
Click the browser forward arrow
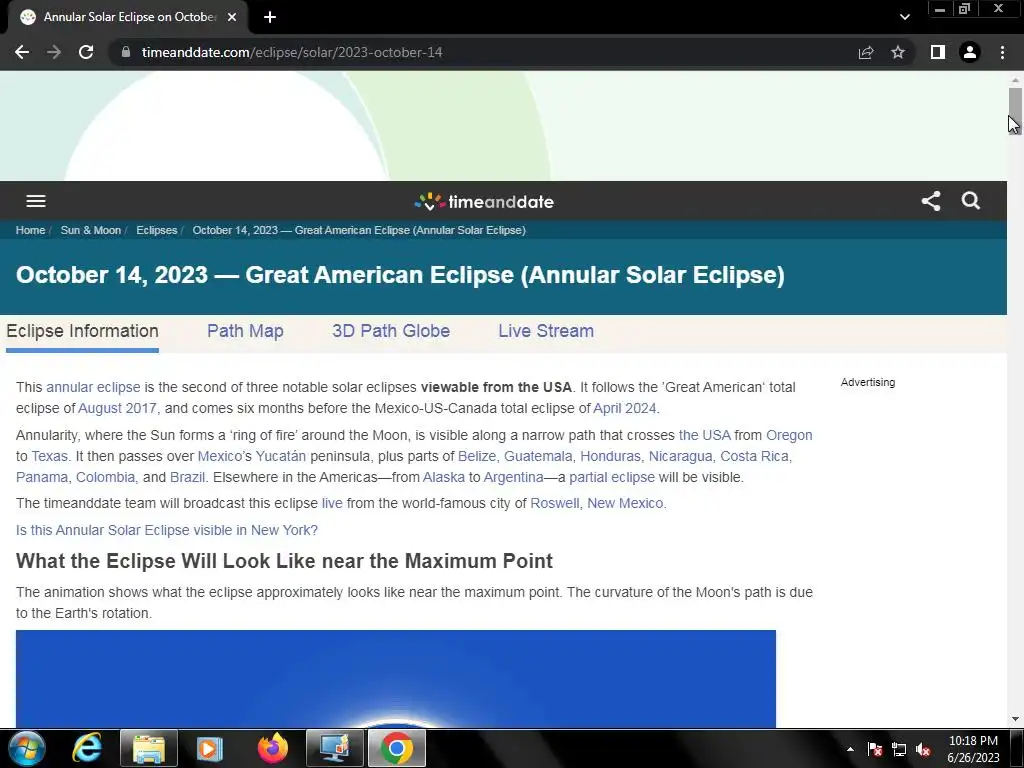click(x=54, y=52)
